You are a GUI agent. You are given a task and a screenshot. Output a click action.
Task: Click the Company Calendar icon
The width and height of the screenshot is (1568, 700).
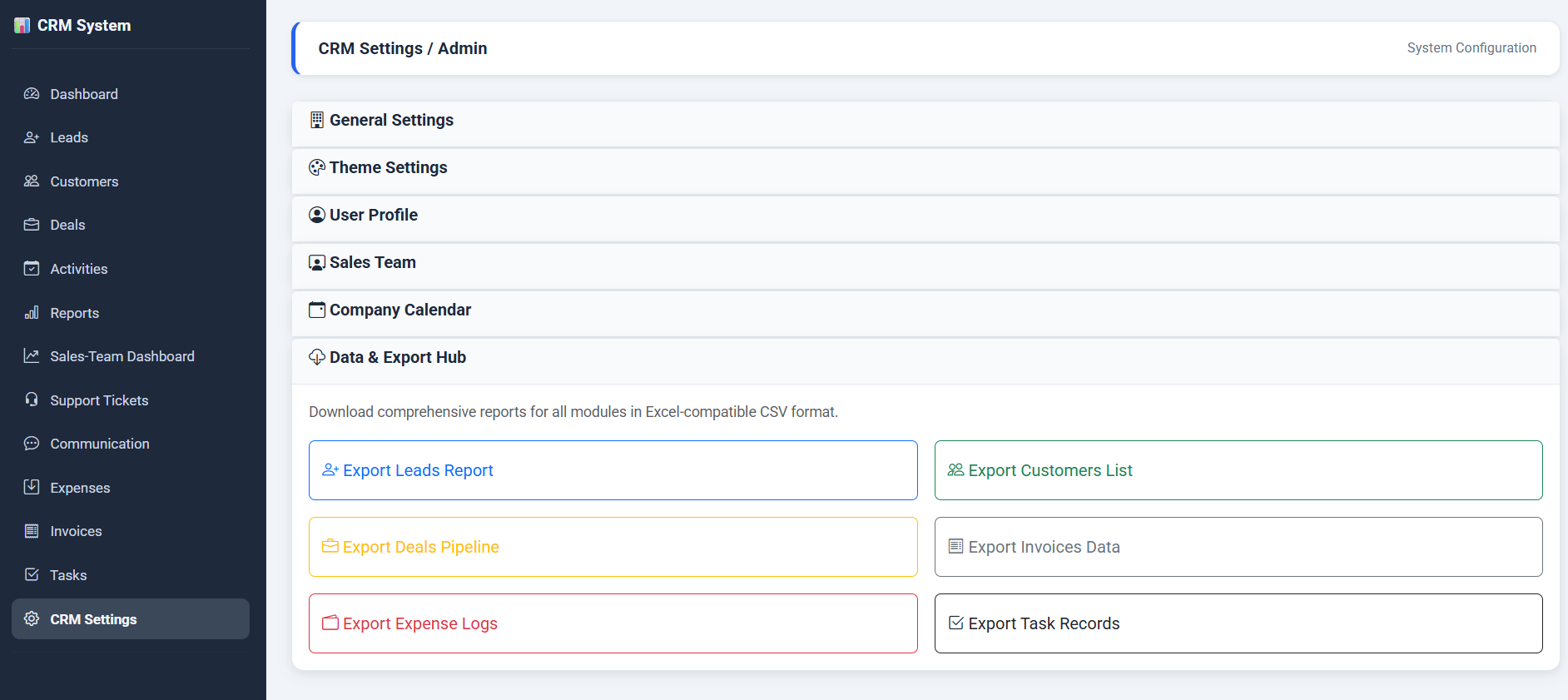pyautogui.click(x=317, y=310)
